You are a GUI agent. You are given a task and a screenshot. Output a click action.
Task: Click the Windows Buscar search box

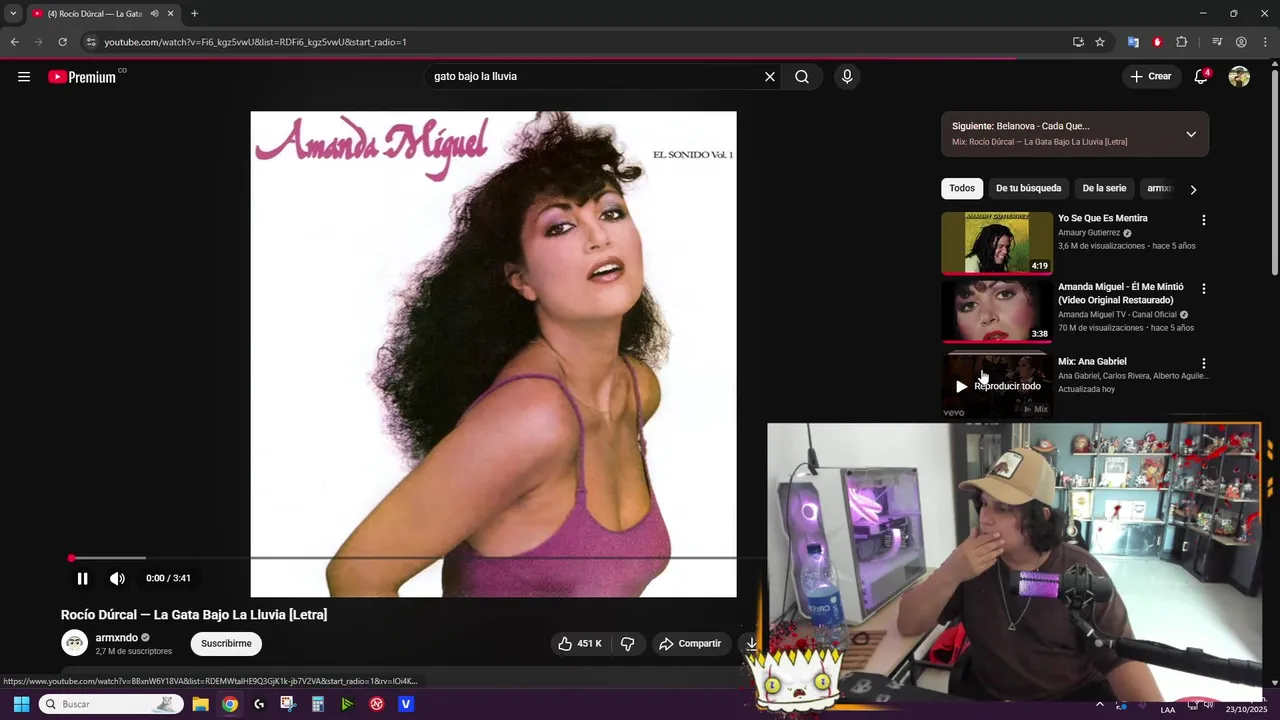tap(111, 704)
